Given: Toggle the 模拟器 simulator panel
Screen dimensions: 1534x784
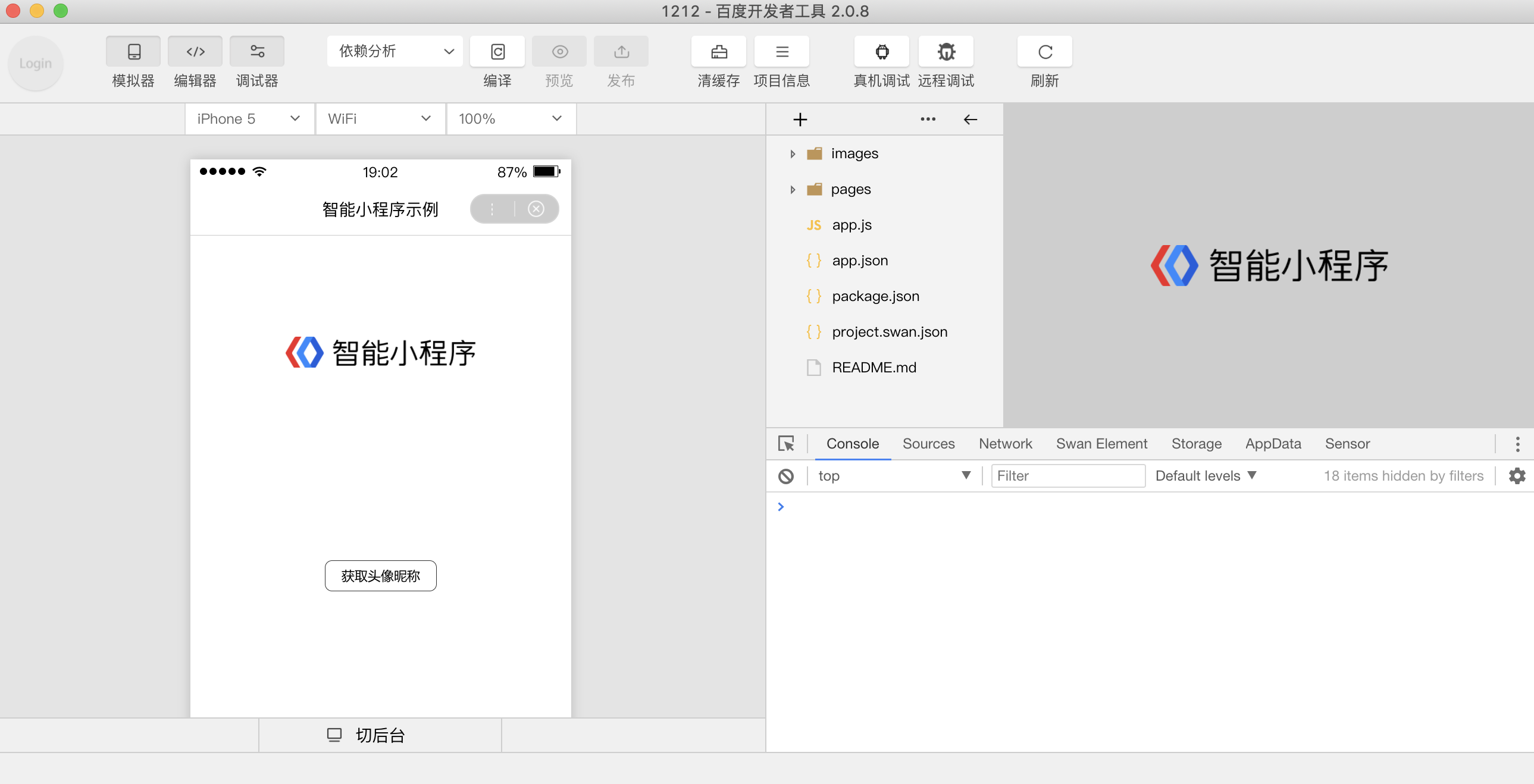Looking at the screenshot, I should pyautogui.click(x=133, y=52).
